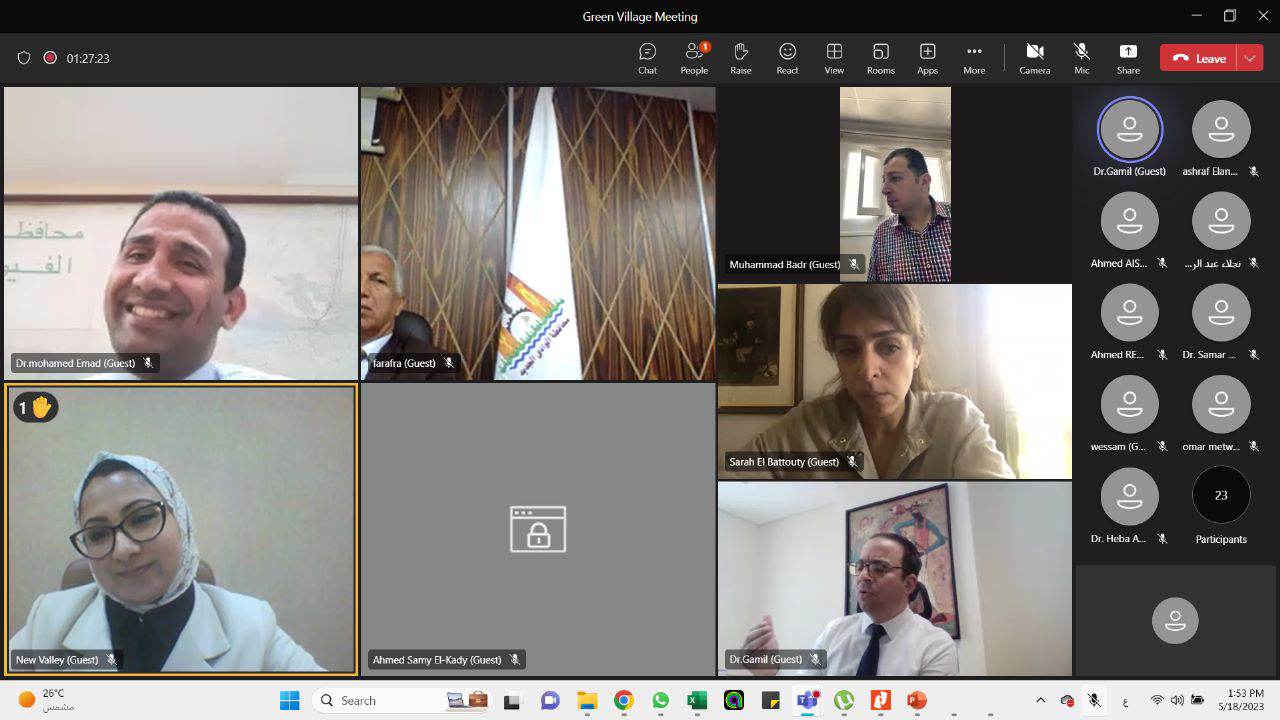Viewport: 1280px width, 720px height.
Task: Open breakout Rooms
Action: (880, 58)
